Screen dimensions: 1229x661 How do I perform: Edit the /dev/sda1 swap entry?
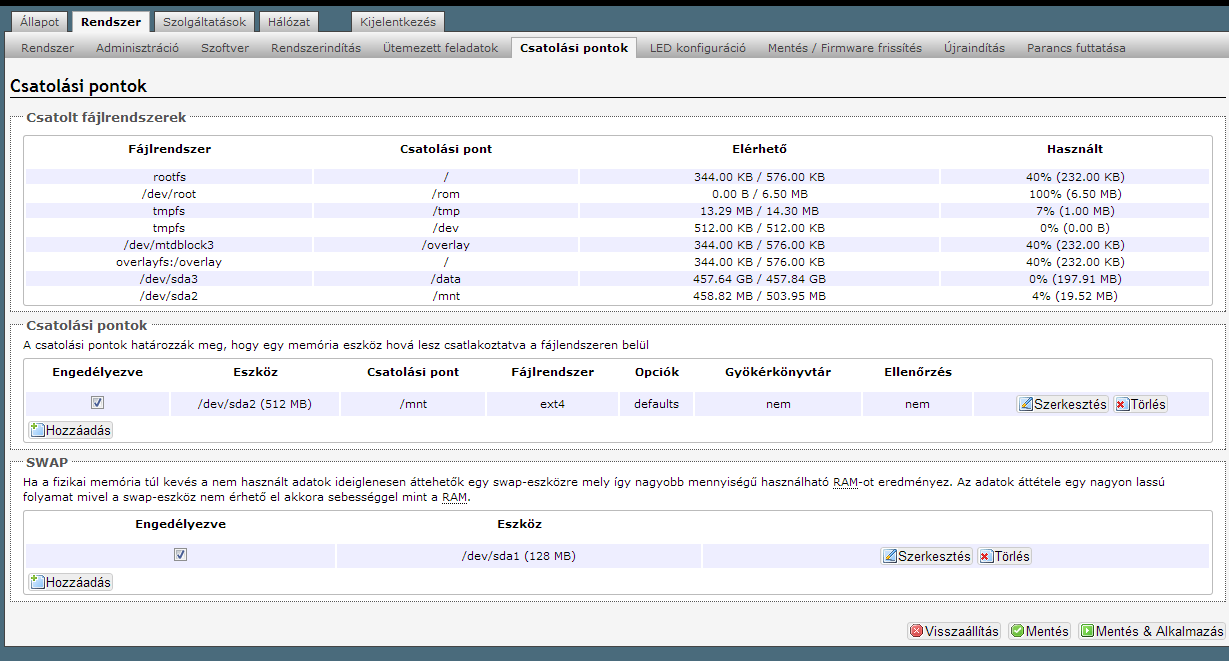pyautogui.click(x=927, y=557)
